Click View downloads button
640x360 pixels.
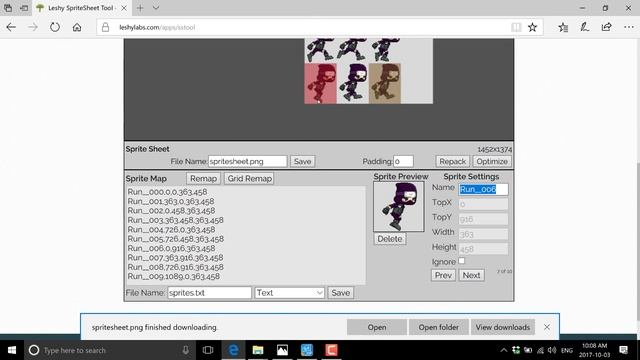(x=503, y=327)
